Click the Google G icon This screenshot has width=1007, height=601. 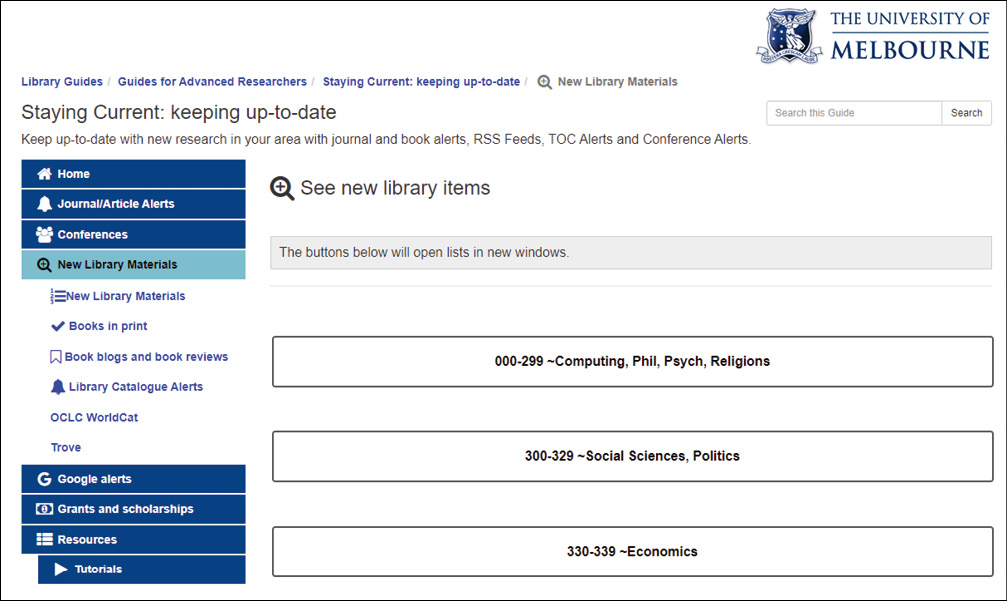pyautogui.click(x=44, y=479)
